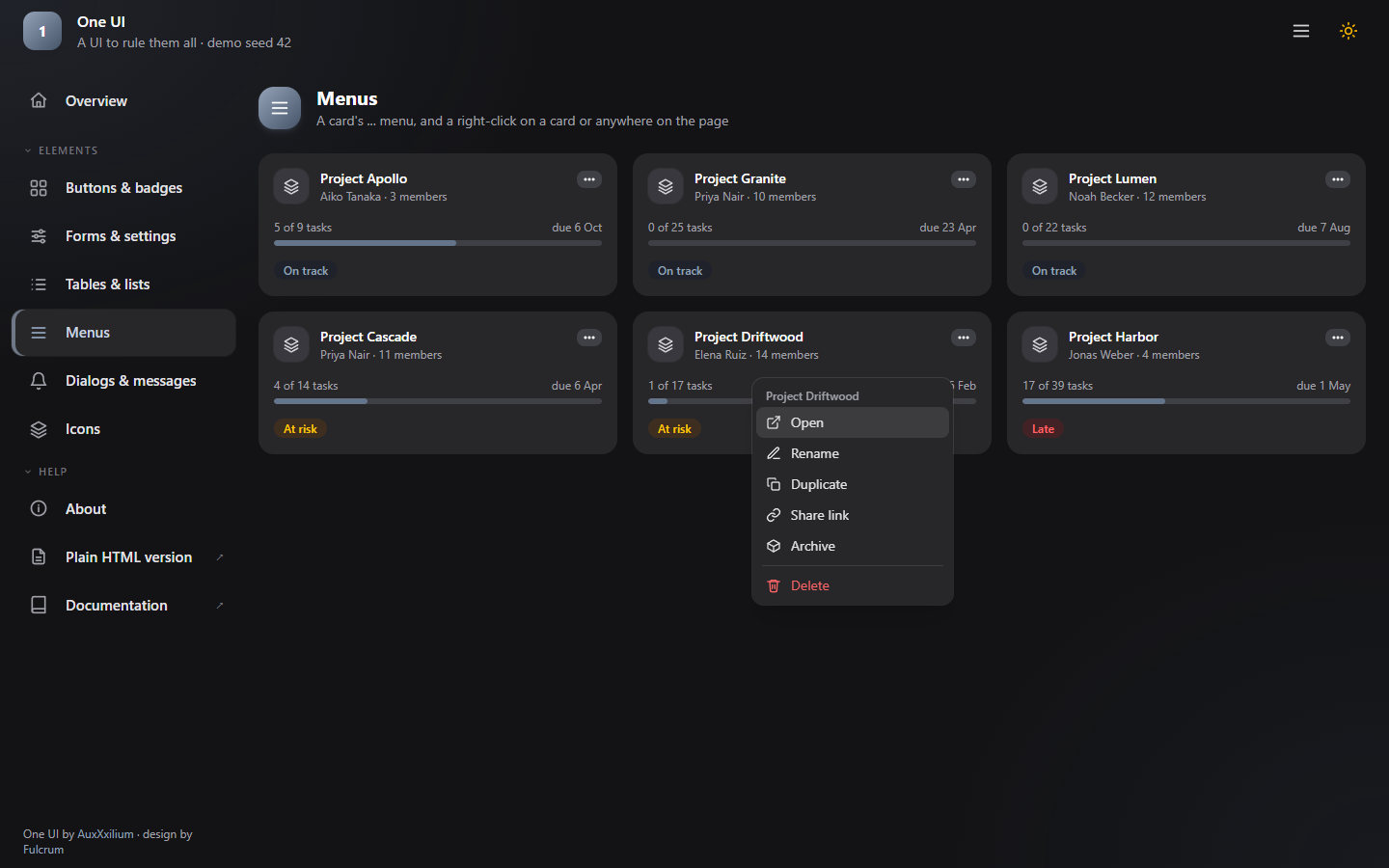
Task: Open Dialogs & messages in the sidebar
Action: pyautogui.click(x=123, y=381)
